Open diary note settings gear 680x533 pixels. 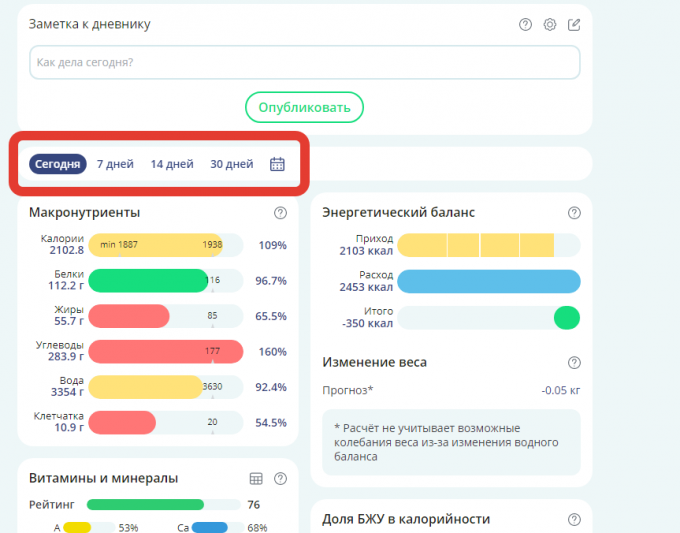click(x=550, y=25)
